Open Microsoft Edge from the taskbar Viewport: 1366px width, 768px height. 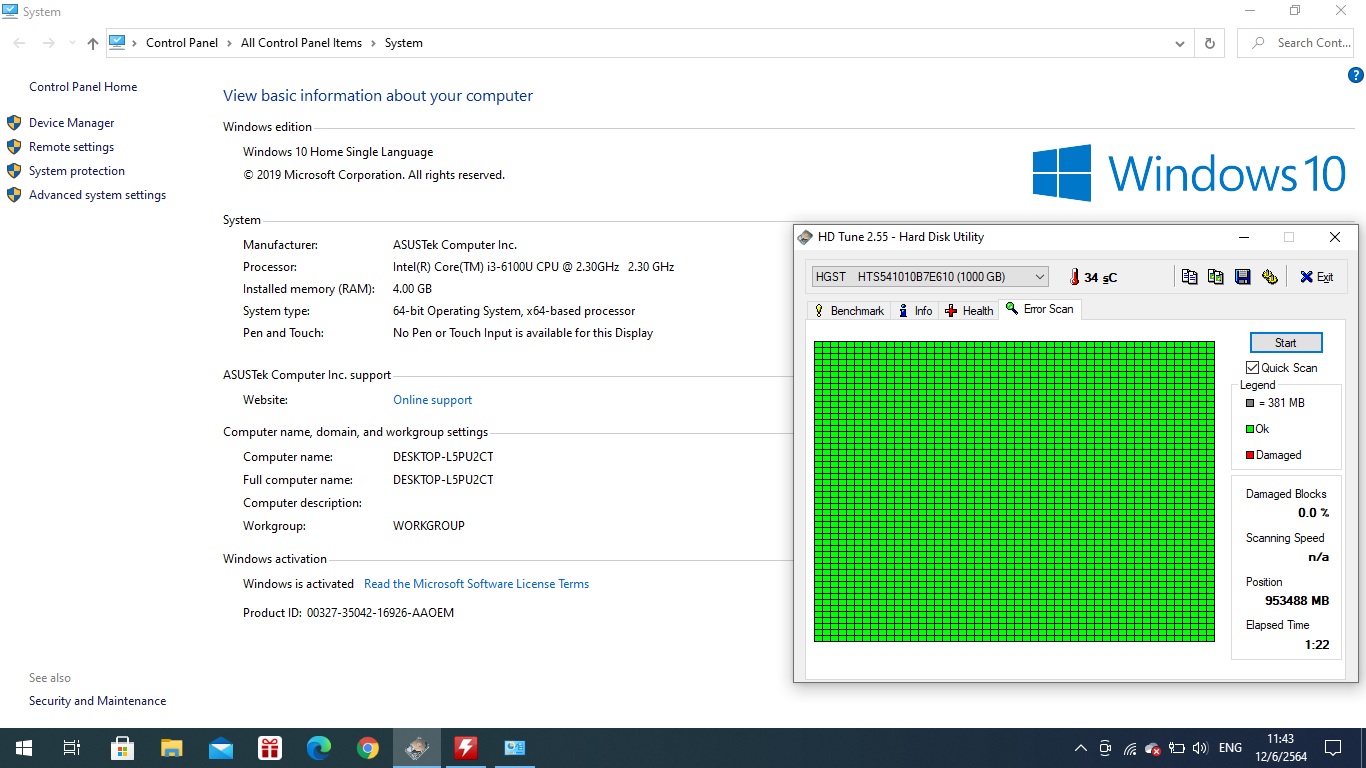pyautogui.click(x=319, y=748)
